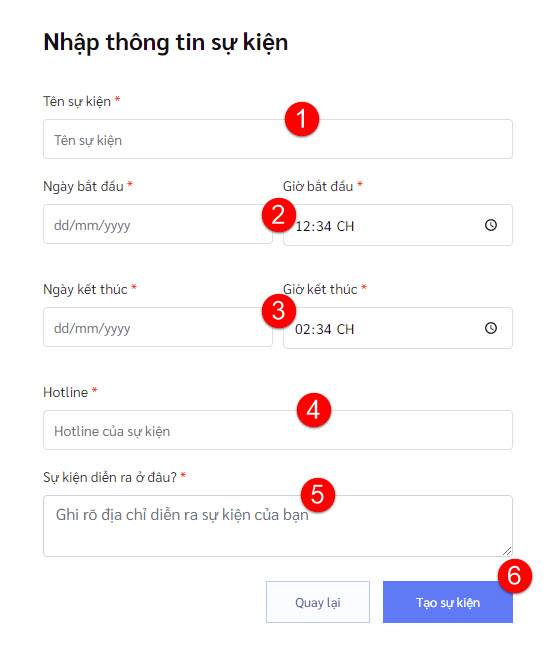Click the Sự kiện diễn ra ở đâu? label

point(110,477)
